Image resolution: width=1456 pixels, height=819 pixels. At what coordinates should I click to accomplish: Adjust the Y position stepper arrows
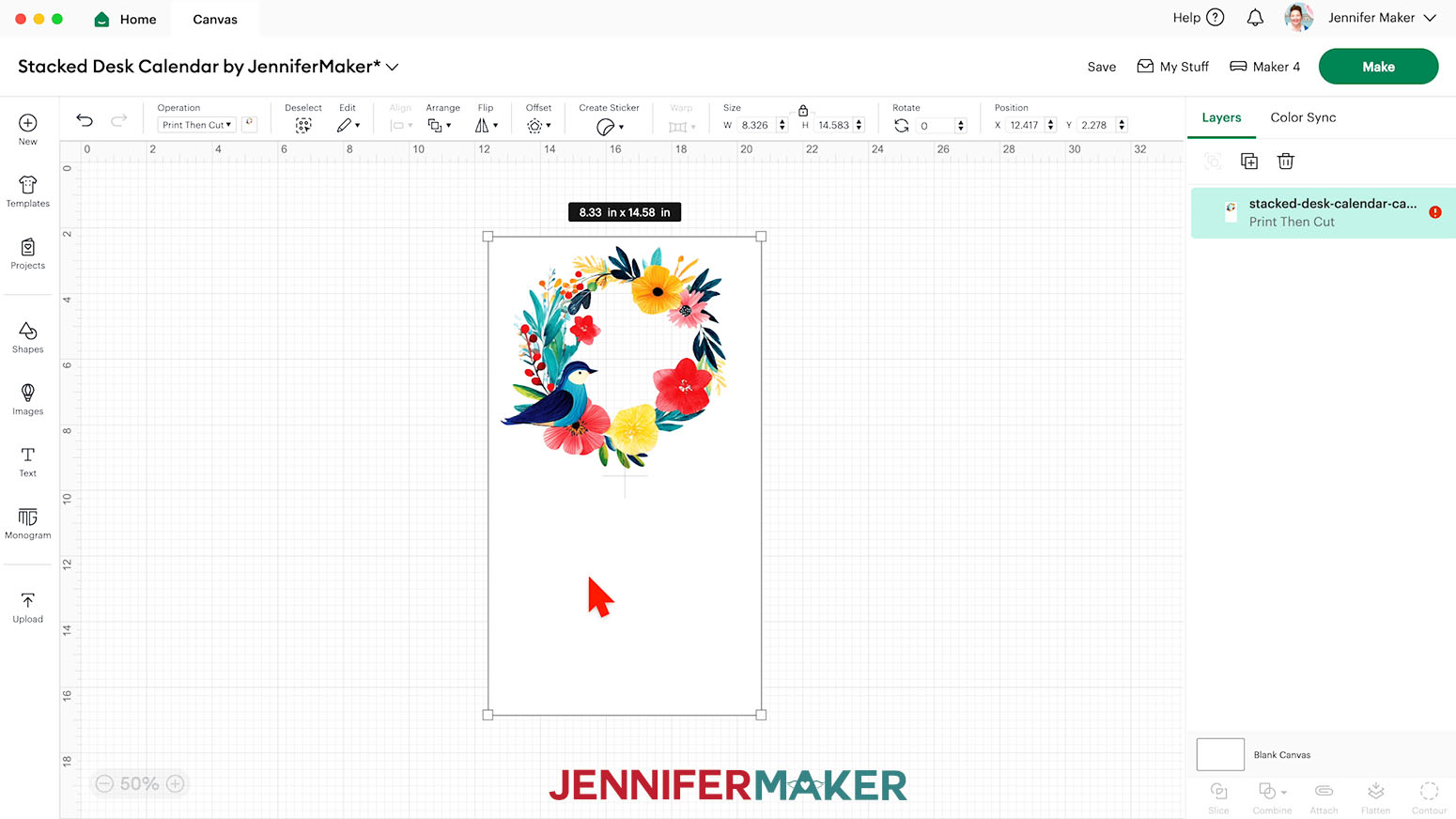pos(1122,125)
